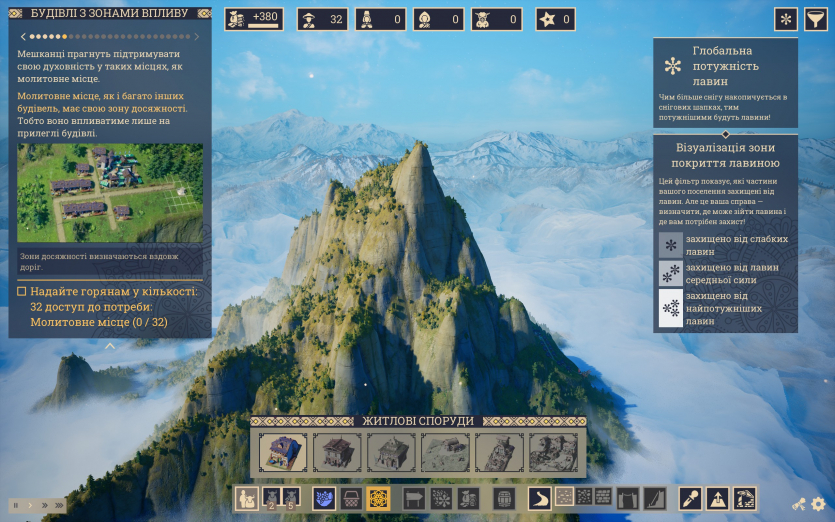Open the avalanche snowflake filter icon
This screenshot has height=522, width=835.
(x=787, y=20)
